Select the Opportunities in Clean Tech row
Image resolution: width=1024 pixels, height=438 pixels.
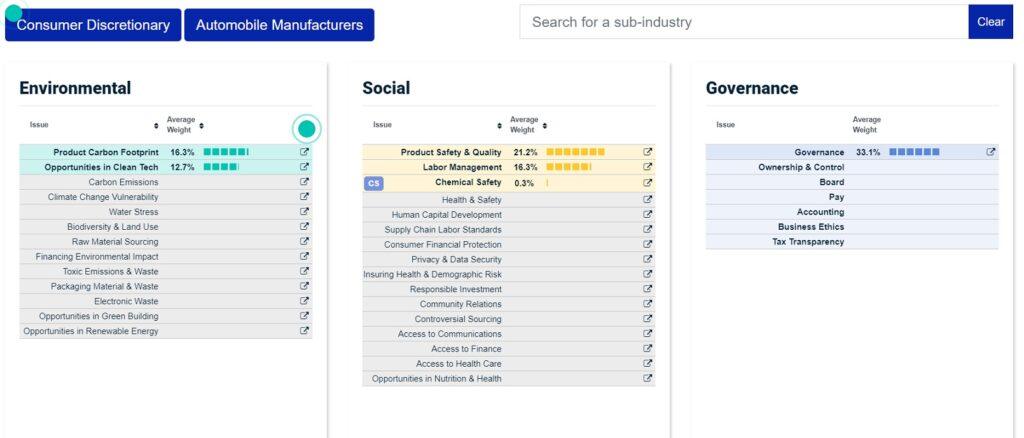[101, 167]
